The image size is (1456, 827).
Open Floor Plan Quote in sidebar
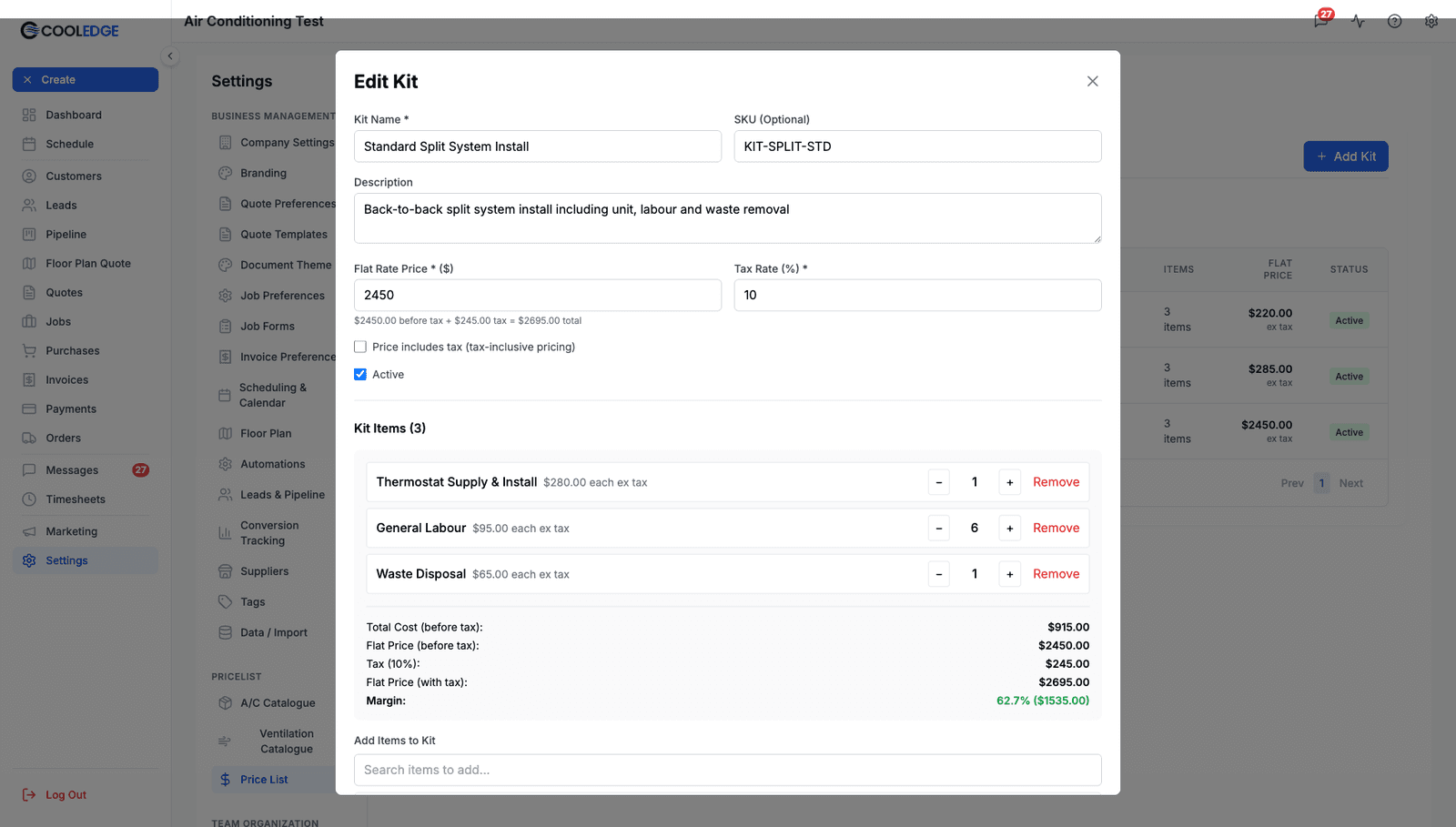[x=86, y=264]
